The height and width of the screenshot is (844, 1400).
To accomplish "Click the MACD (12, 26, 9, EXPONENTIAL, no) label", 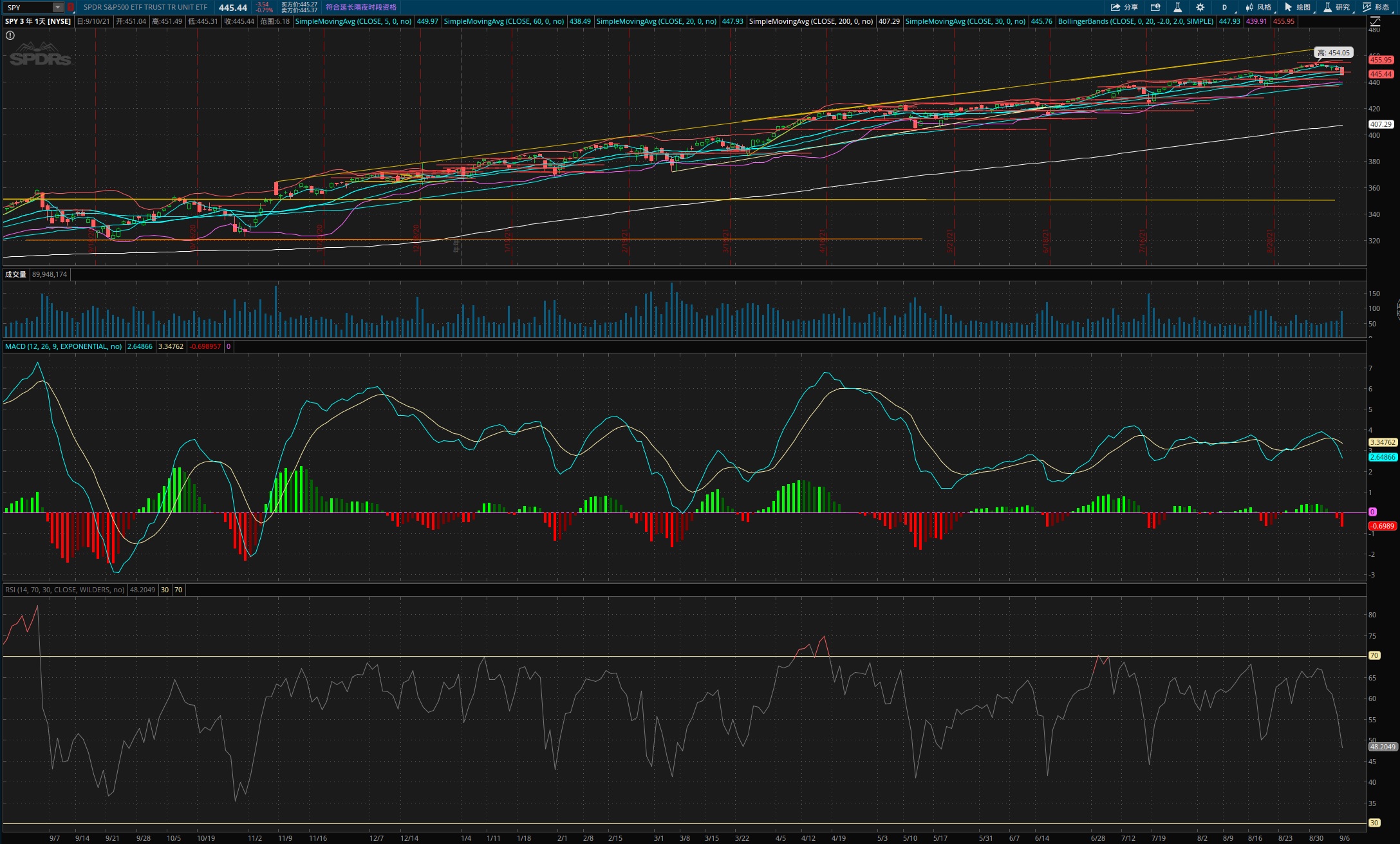I will [63, 346].
